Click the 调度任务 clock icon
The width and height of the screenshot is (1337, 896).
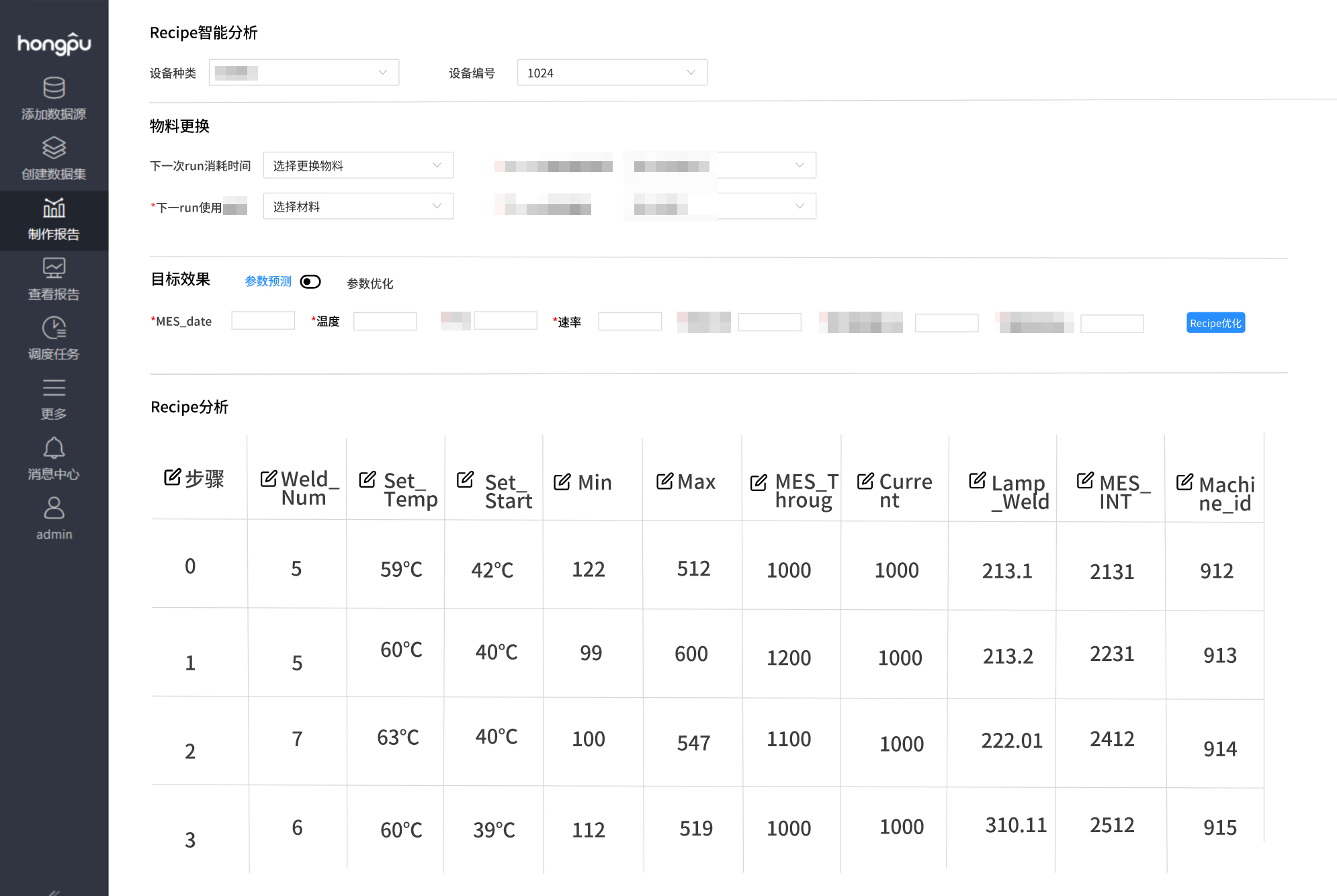coord(54,328)
